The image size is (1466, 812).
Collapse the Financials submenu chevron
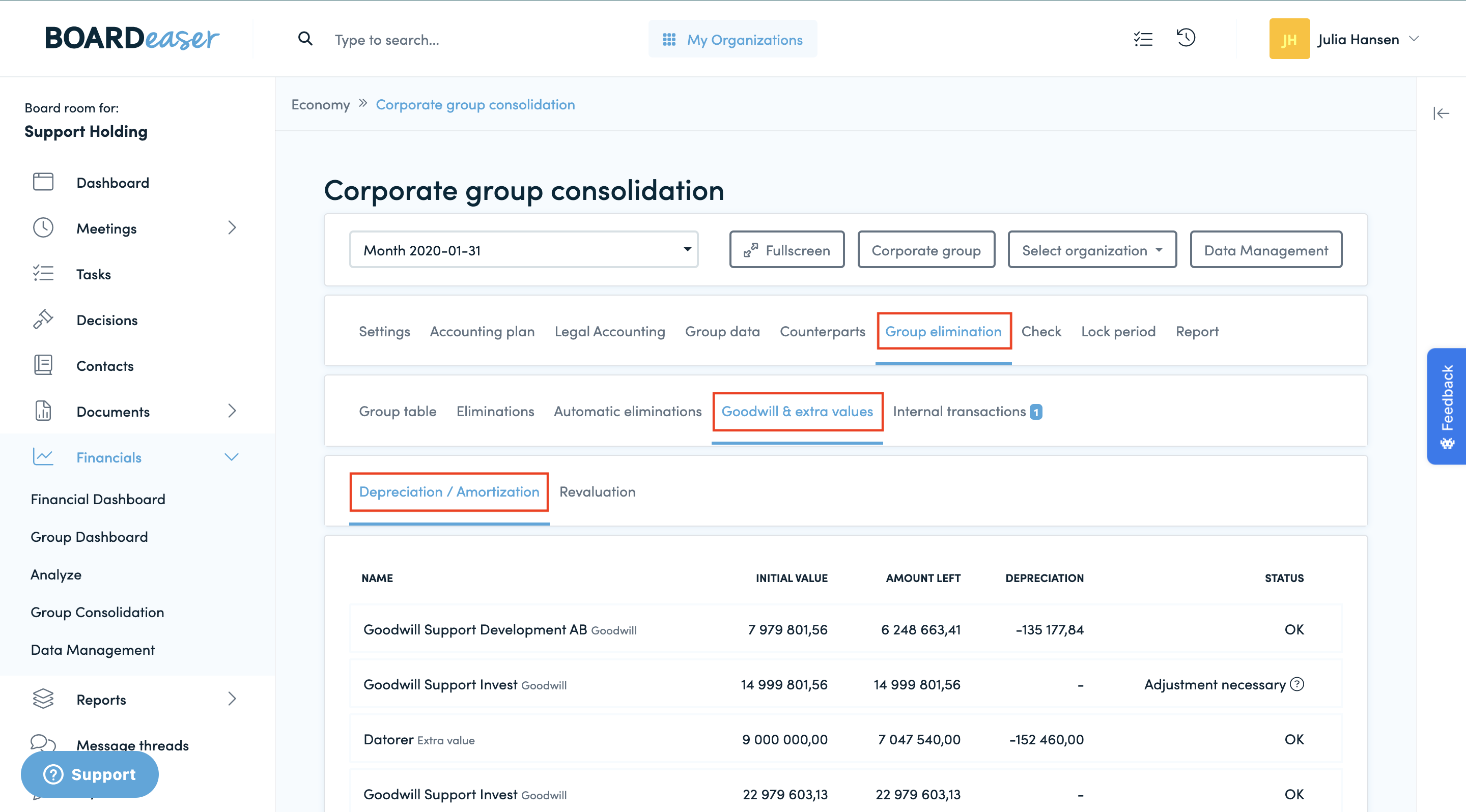232,456
